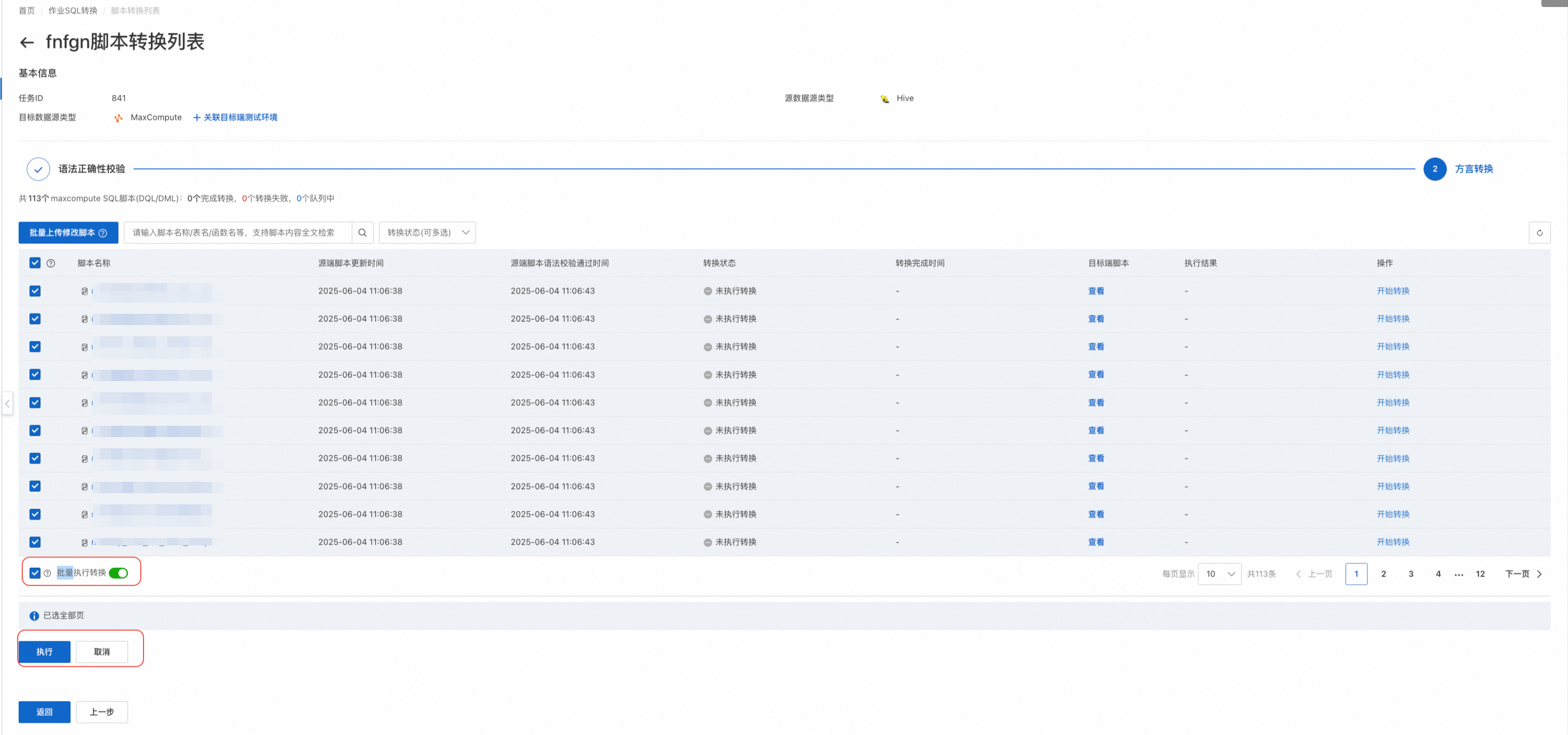Turn off the batch execute conversion switch
Viewport: 1568px width, 735px height.
pos(119,573)
